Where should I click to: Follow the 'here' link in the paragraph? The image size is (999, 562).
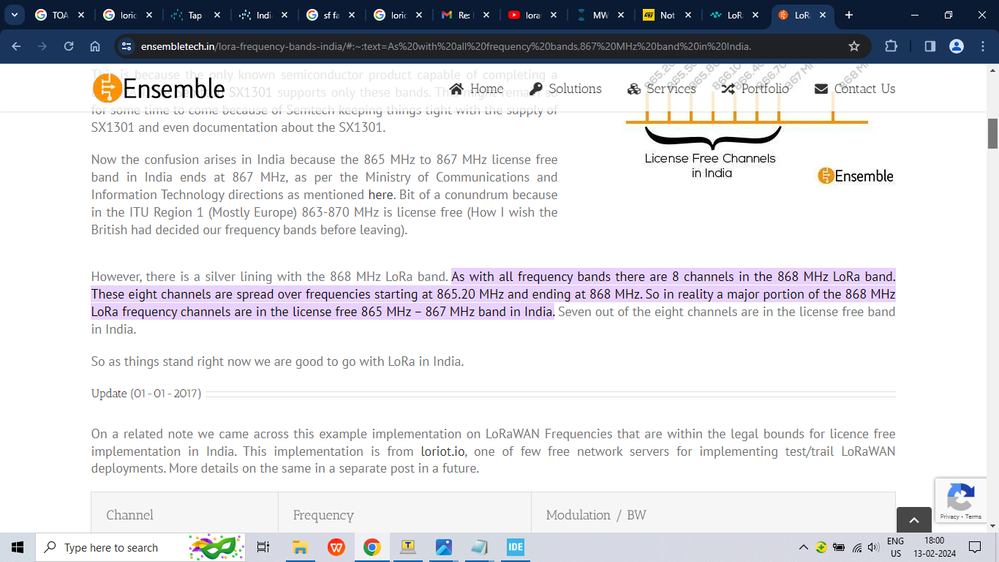point(380,195)
